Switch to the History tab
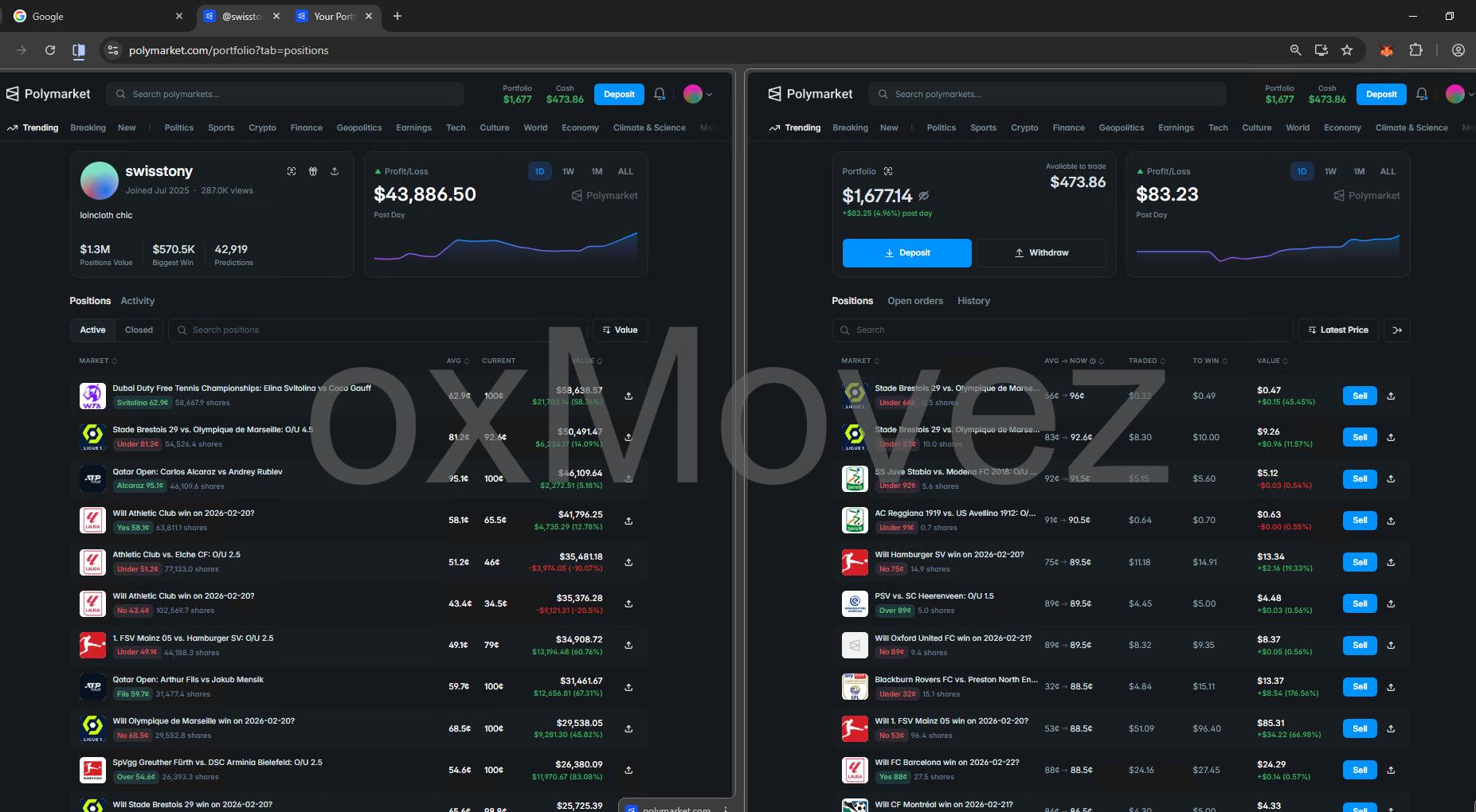Image resolution: width=1476 pixels, height=812 pixels. pos(973,301)
